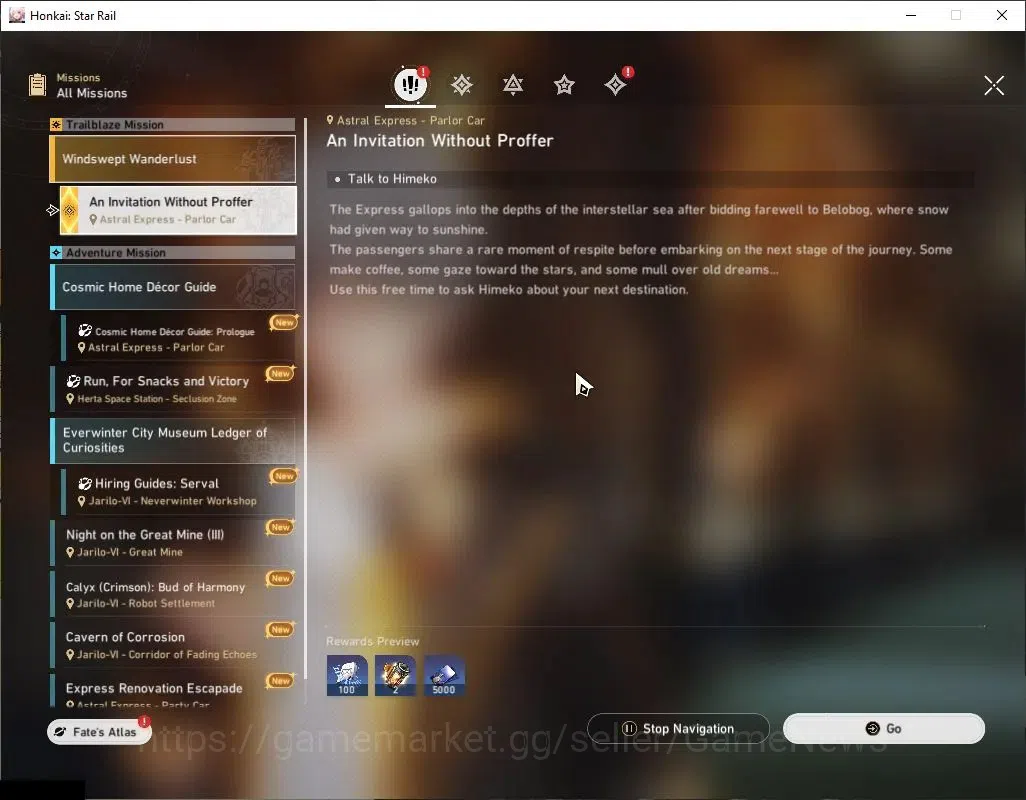Click the Trailblaze Mission section header icon
The width and height of the screenshot is (1026, 800).
(x=56, y=124)
